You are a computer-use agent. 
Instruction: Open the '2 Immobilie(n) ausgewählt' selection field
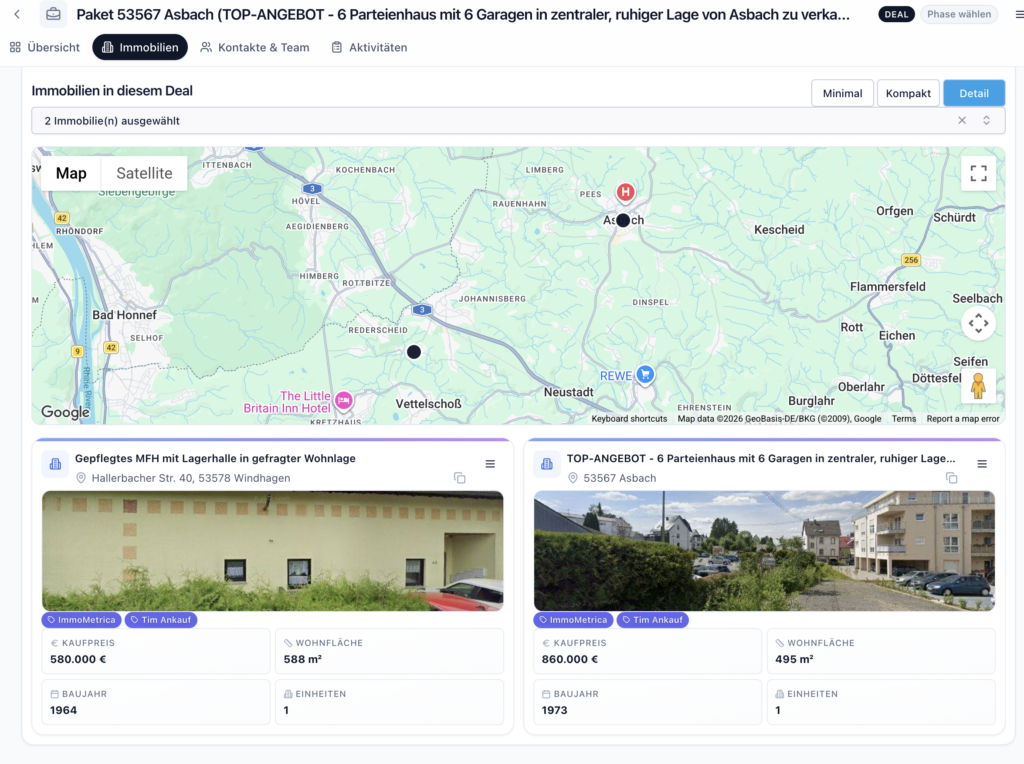(x=518, y=121)
